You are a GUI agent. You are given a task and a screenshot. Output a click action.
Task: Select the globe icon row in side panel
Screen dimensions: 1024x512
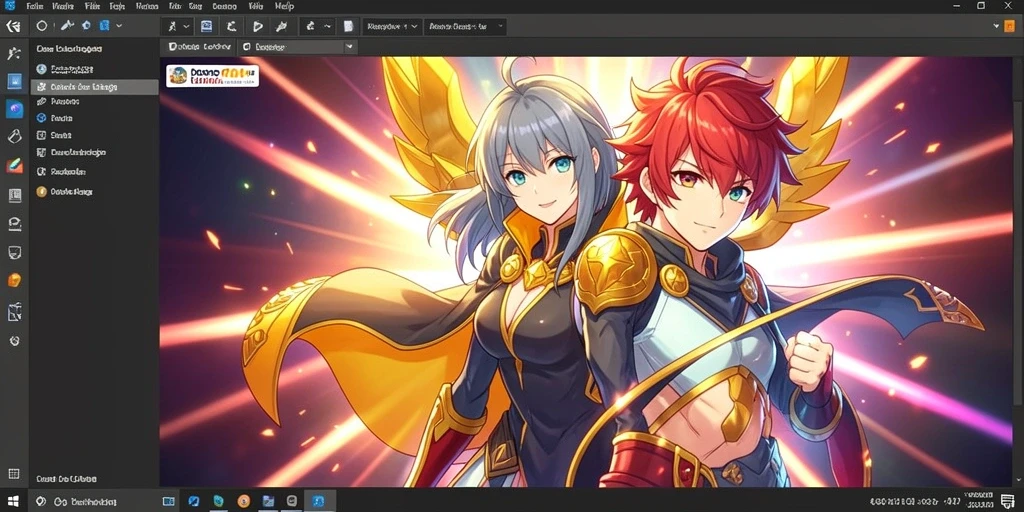pos(94,69)
